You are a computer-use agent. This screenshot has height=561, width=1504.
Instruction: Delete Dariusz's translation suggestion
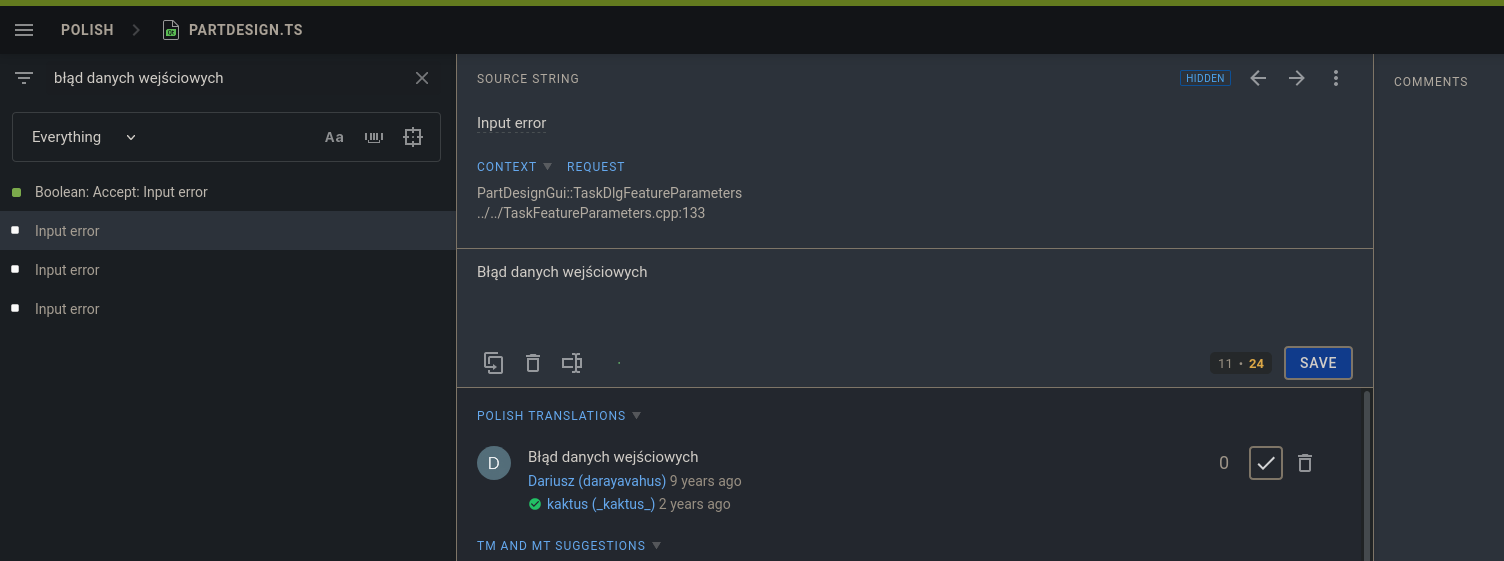click(1305, 463)
